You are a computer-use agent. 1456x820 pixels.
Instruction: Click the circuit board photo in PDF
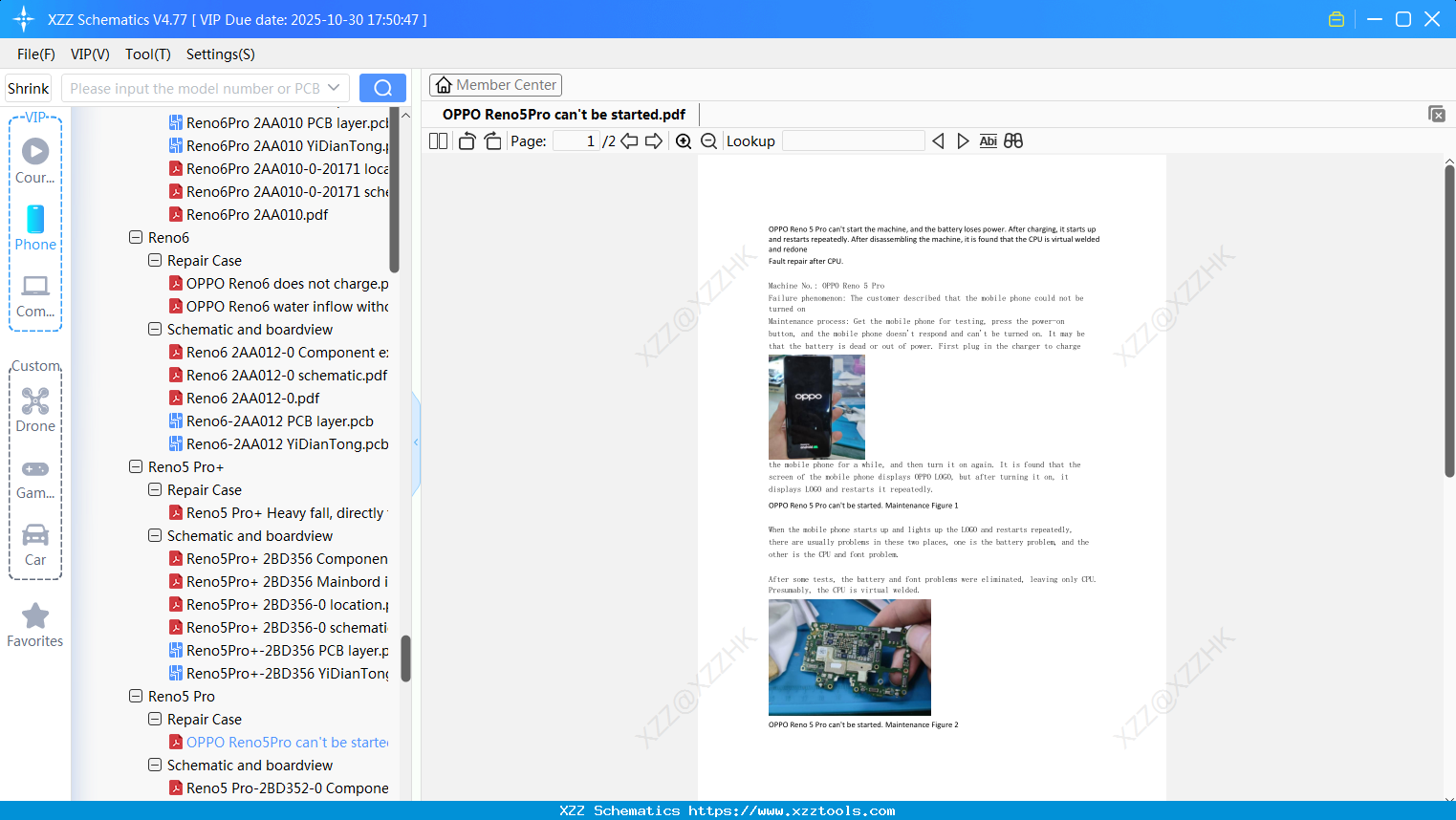pyautogui.click(x=850, y=658)
